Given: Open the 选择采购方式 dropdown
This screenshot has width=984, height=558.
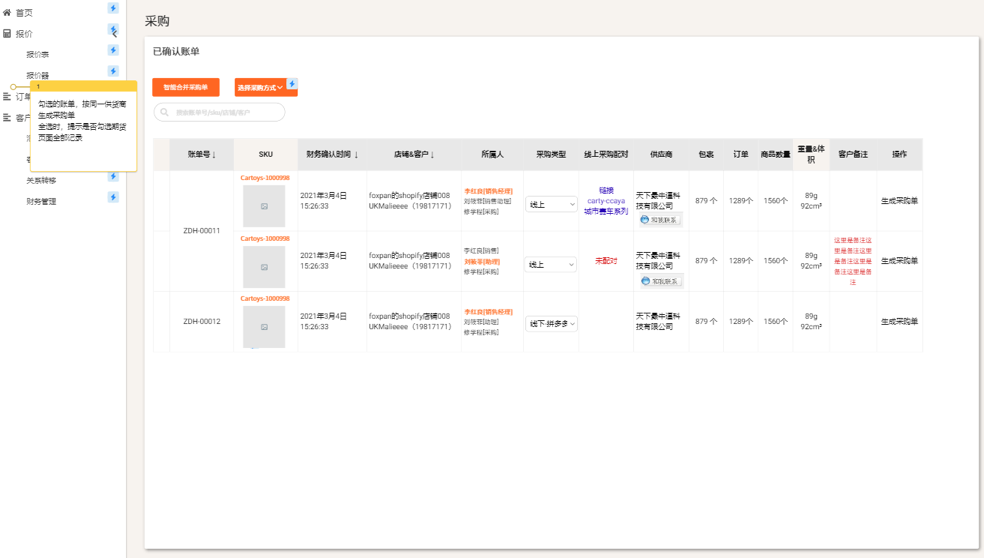Looking at the screenshot, I should (261, 88).
